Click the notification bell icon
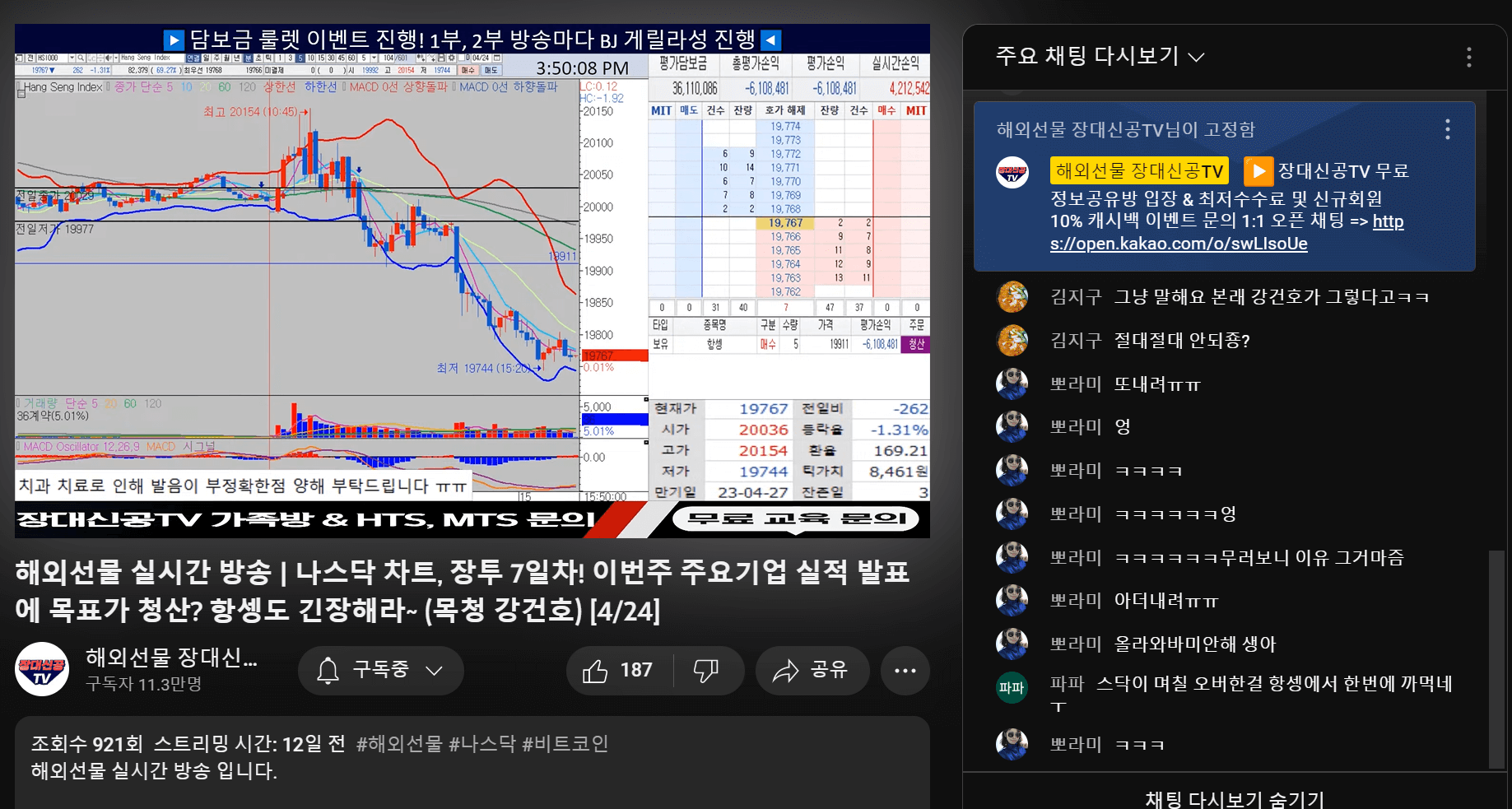The height and width of the screenshot is (809, 1512). pos(328,671)
